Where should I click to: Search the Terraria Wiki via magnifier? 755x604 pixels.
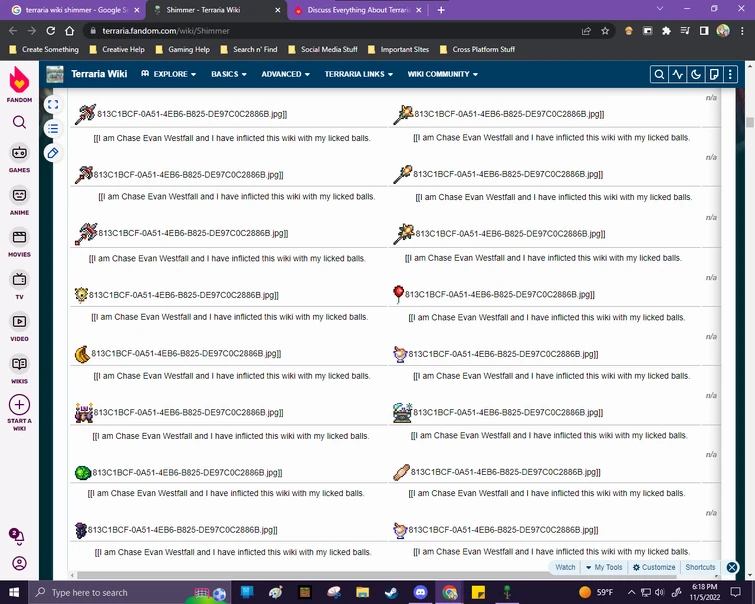pos(659,74)
